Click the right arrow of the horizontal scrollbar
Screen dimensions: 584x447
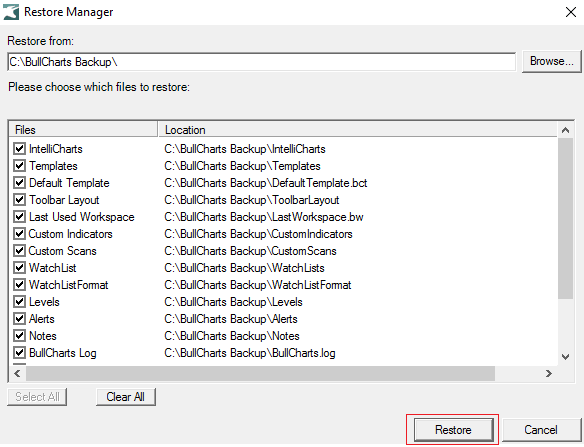pos(549,373)
